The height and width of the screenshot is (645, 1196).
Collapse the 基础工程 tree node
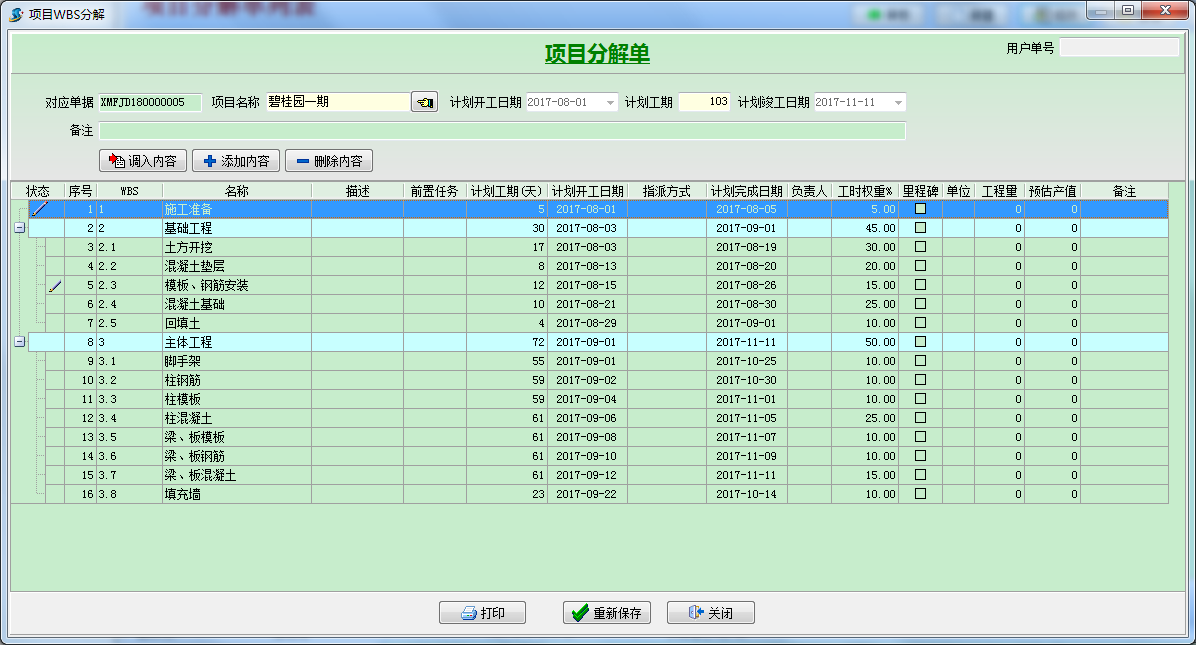tap(20, 227)
